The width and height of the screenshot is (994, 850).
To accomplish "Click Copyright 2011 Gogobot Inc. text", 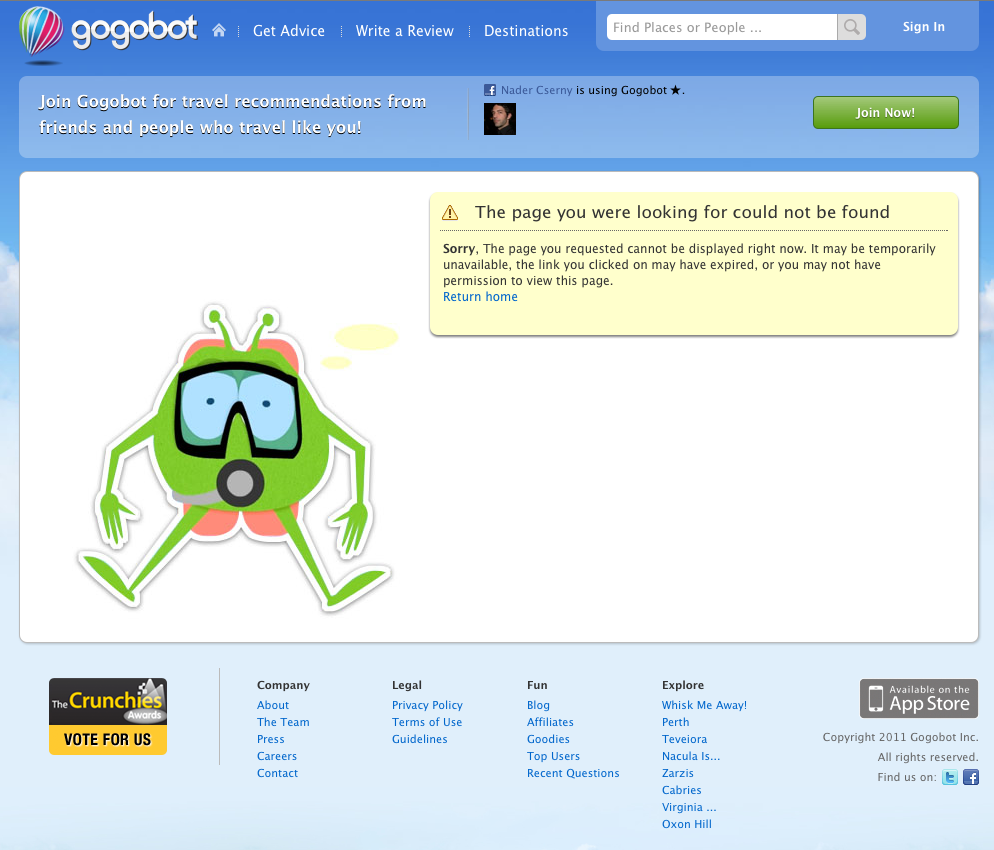I will (x=900, y=737).
